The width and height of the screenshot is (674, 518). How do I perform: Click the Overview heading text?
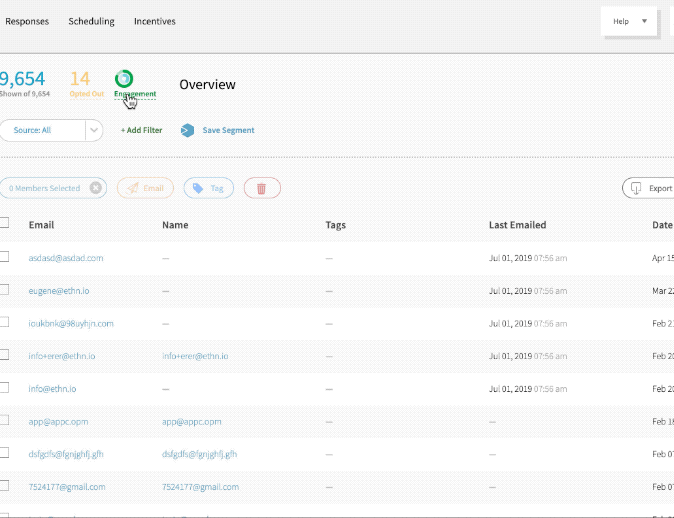[207, 84]
